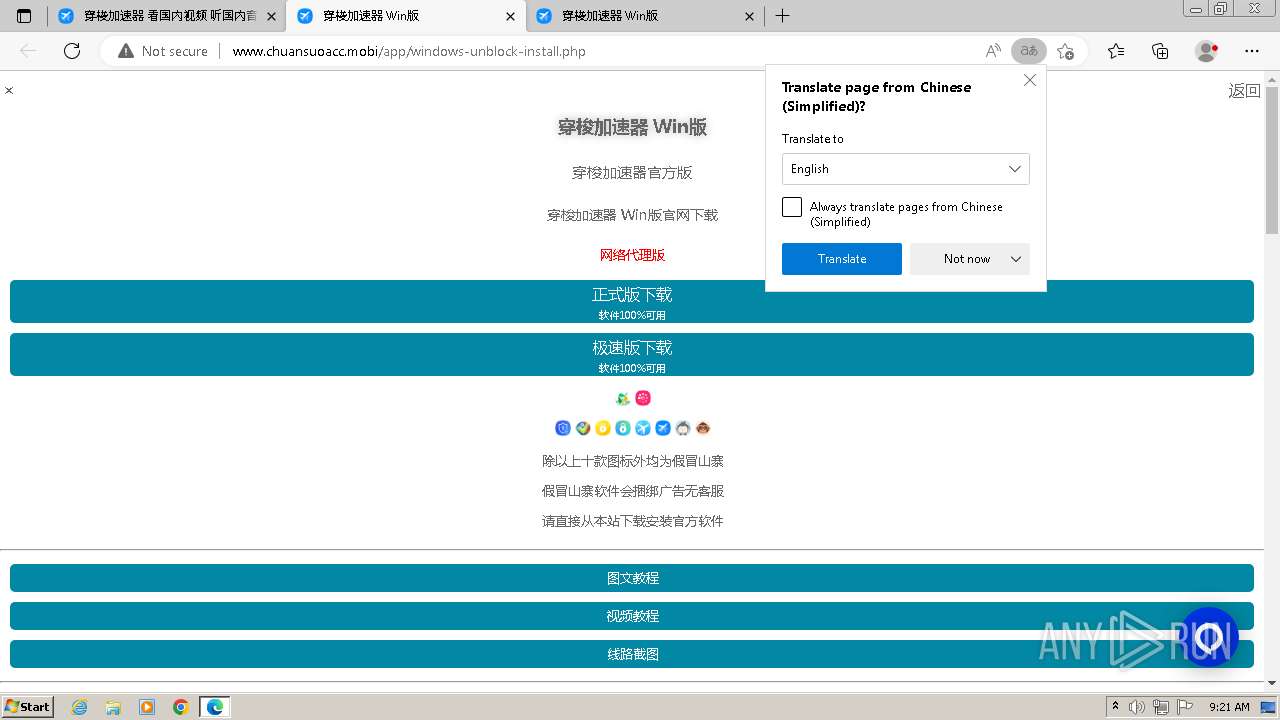Click the teal lock app icon
This screenshot has width=1280, height=720.
(623, 428)
